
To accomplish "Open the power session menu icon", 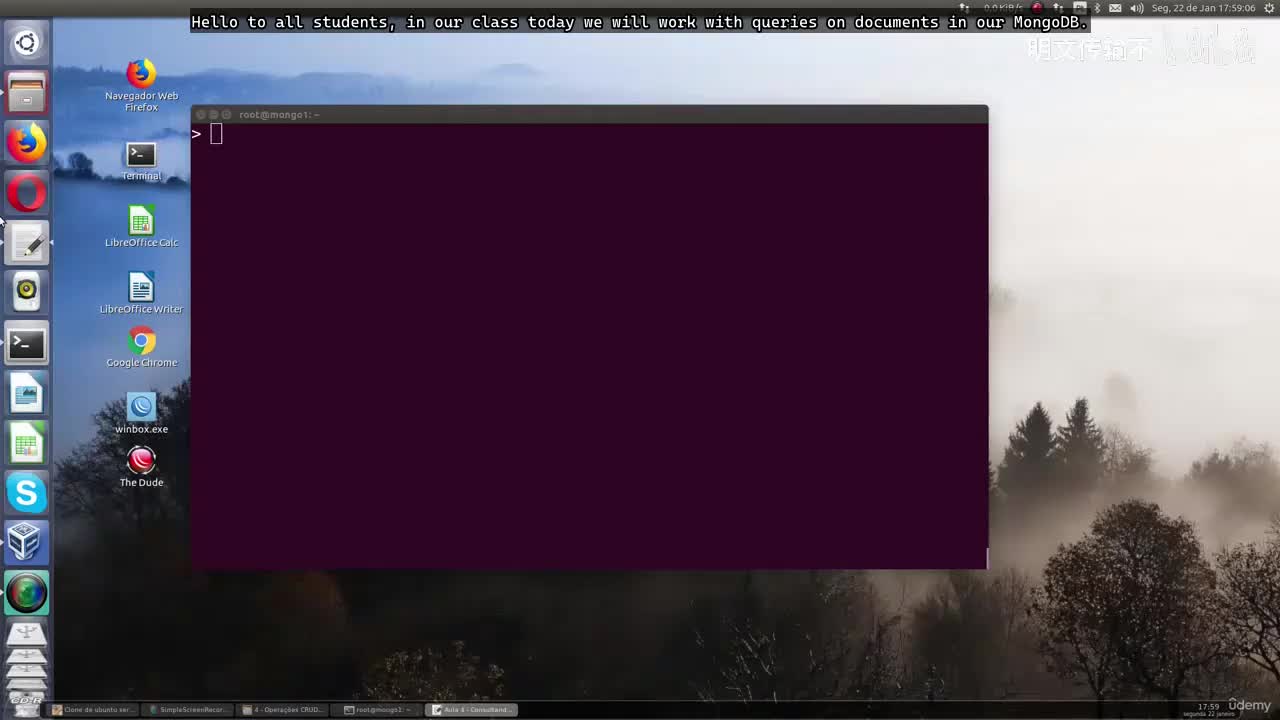I will pyautogui.click(x=1269, y=8).
